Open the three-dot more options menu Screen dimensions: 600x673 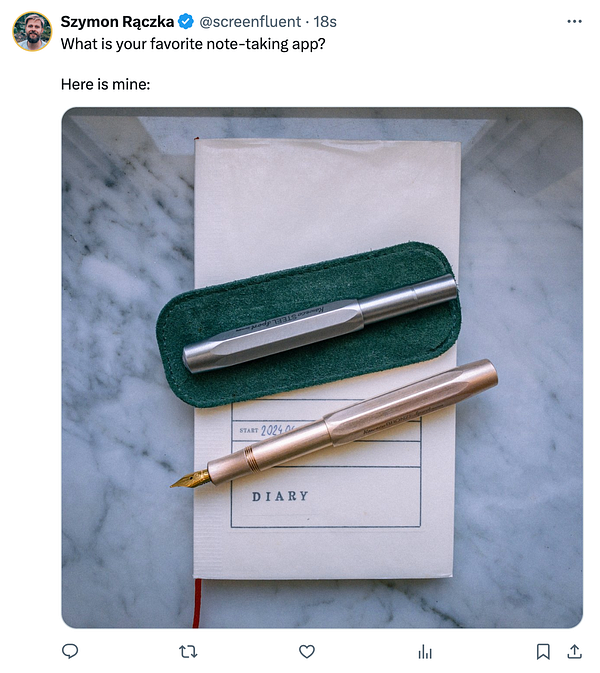click(574, 21)
